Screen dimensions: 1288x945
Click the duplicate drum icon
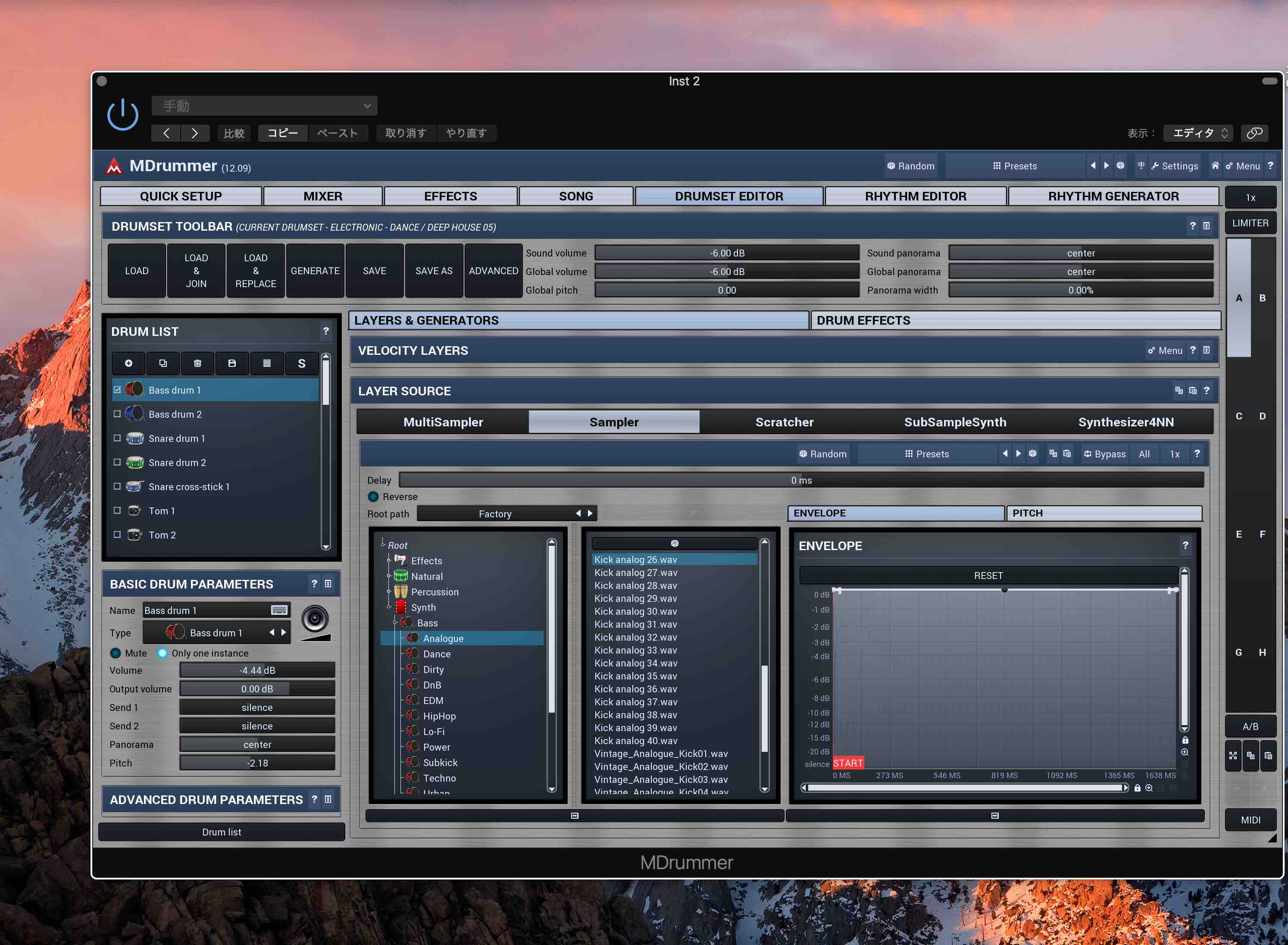tap(163, 363)
